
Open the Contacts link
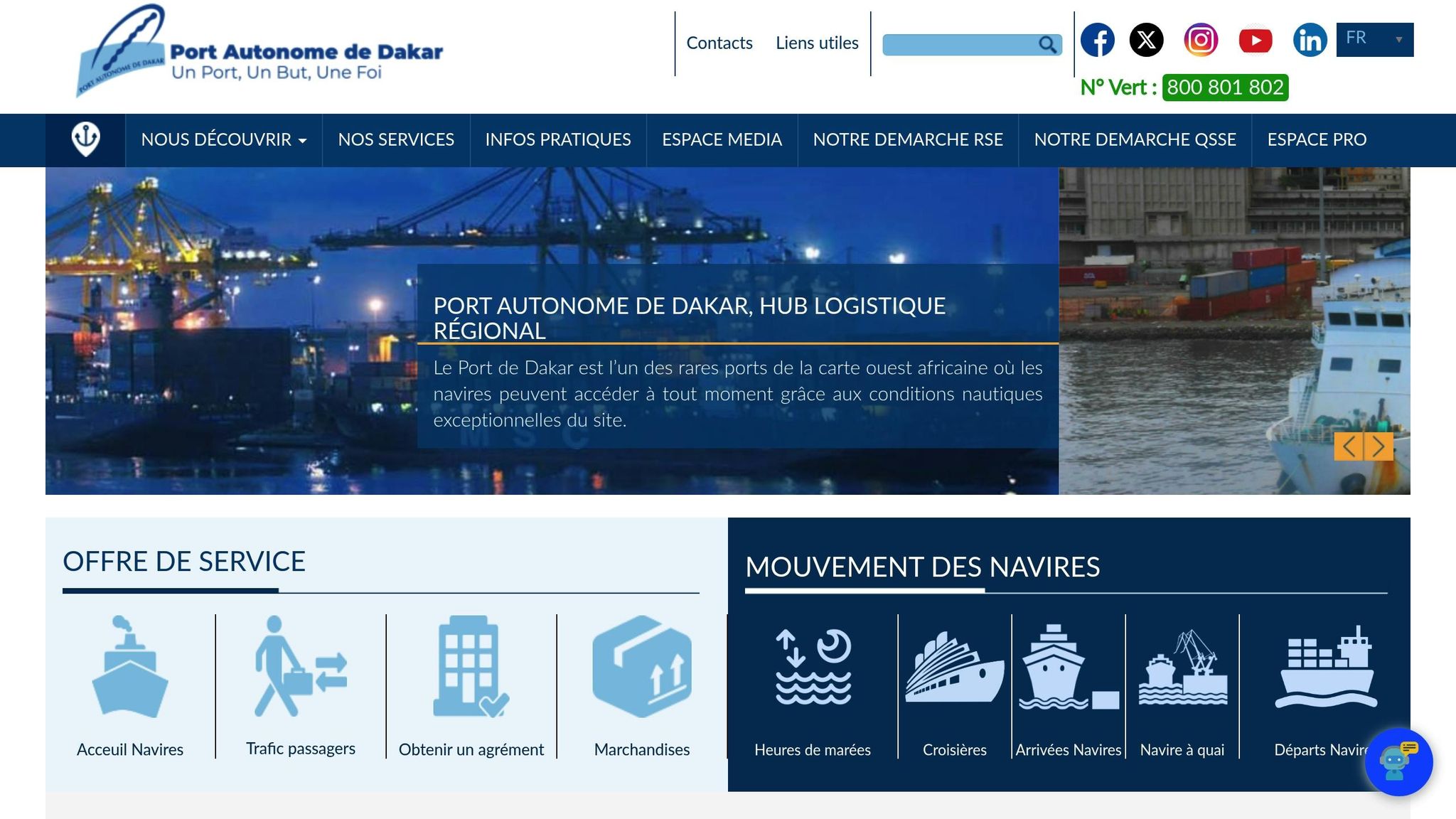coord(719,43)
